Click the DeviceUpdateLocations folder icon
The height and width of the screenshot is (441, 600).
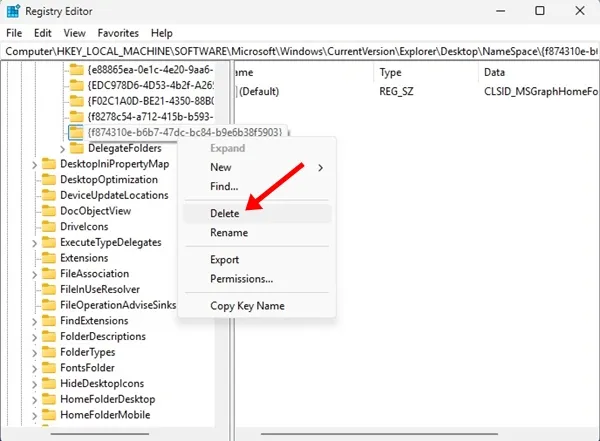coord(49,195)
